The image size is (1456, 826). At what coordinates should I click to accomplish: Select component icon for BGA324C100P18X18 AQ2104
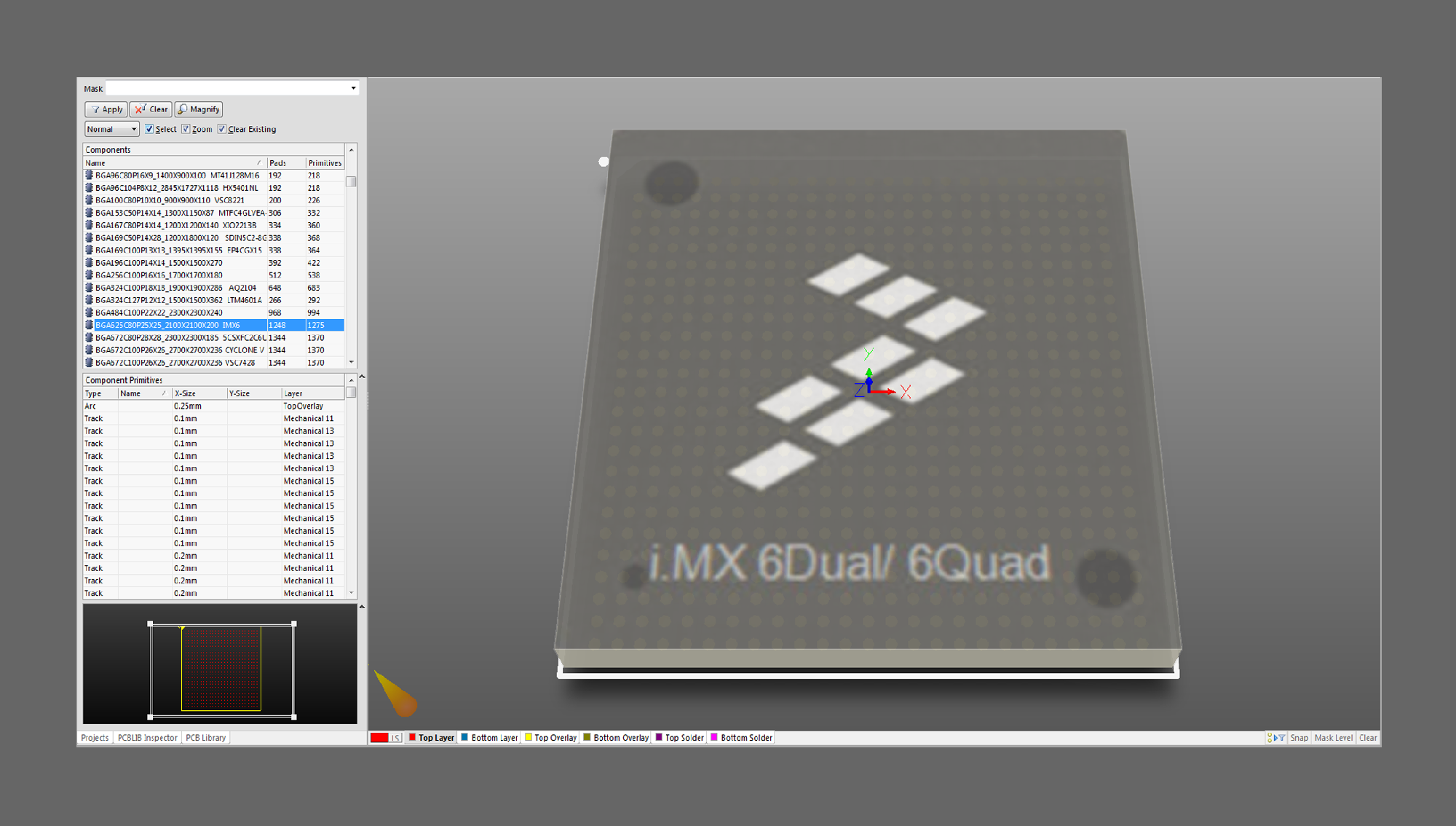[x=90, y=287]
